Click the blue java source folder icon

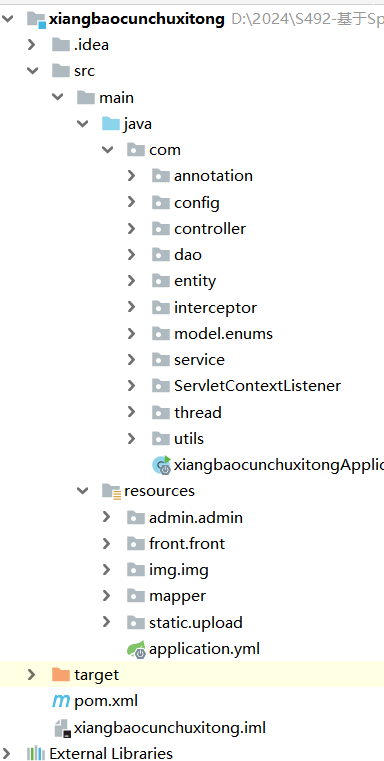pos(111,124)
